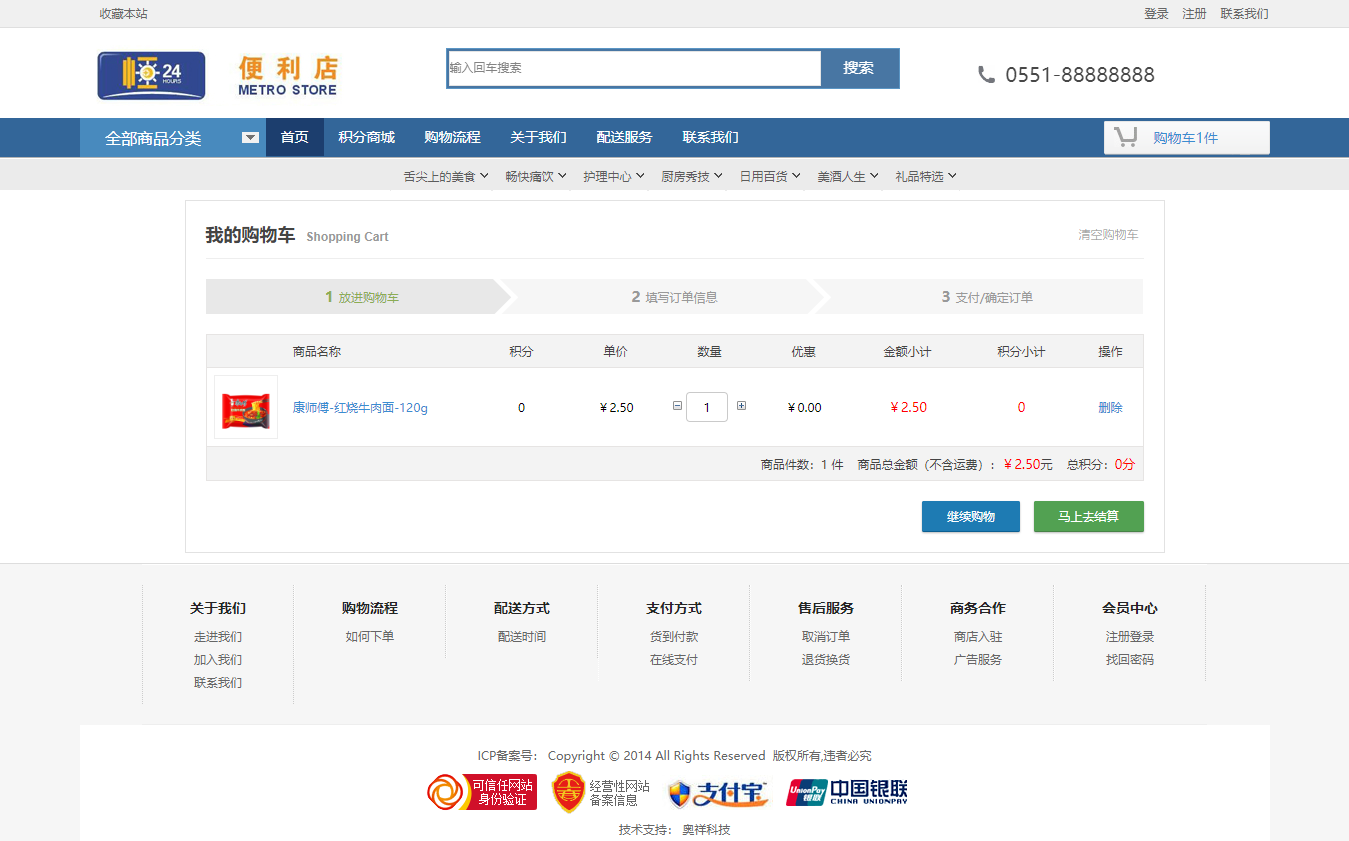Expand the 舌尖上的美食 submenu
The height and width of the screenshot is (841, 1349).
coord(446,176)
